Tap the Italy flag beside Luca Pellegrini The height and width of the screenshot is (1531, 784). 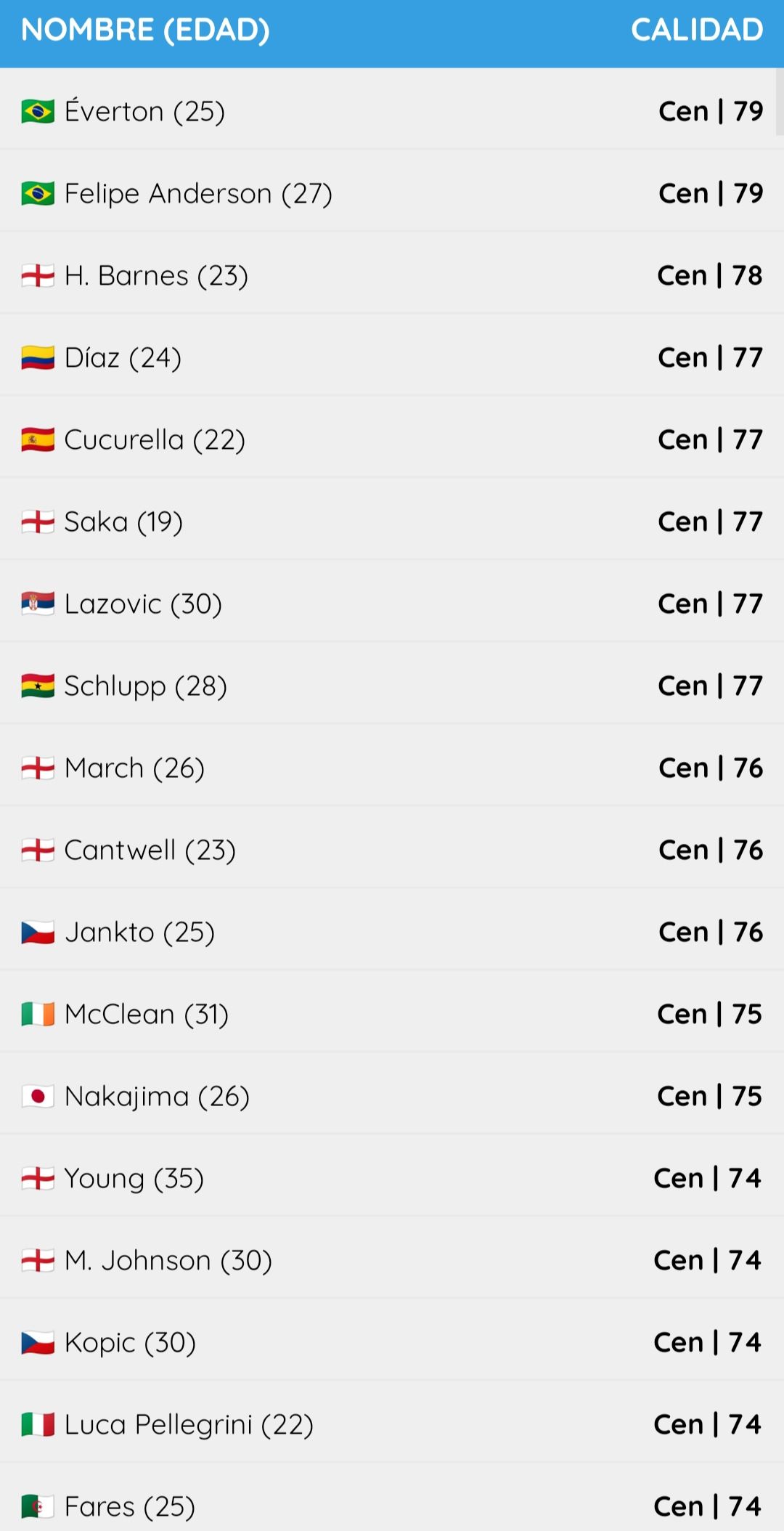click(x=38, y=1425)
